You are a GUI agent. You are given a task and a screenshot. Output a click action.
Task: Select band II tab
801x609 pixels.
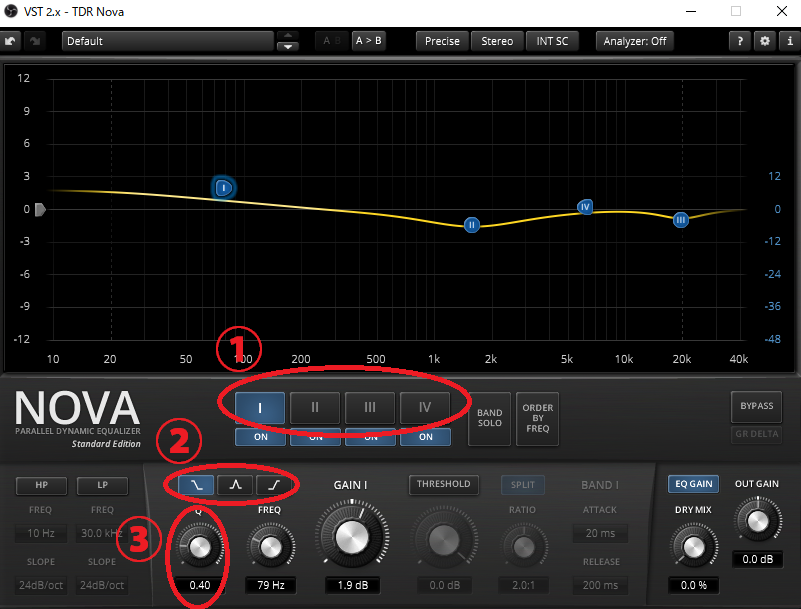[315, 408]
